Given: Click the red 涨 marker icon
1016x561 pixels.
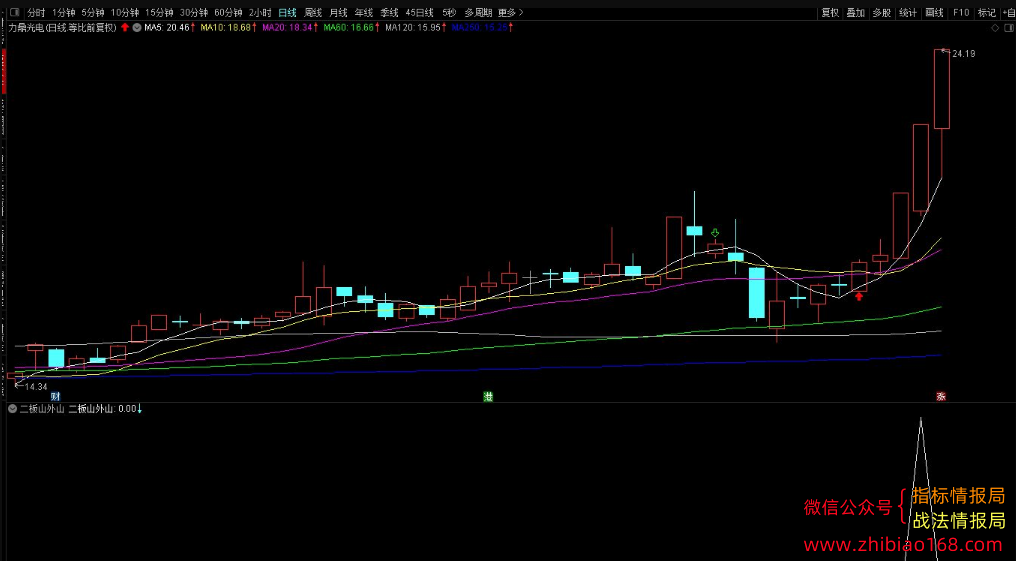Looking at the screenshot, I should (941, 396).
